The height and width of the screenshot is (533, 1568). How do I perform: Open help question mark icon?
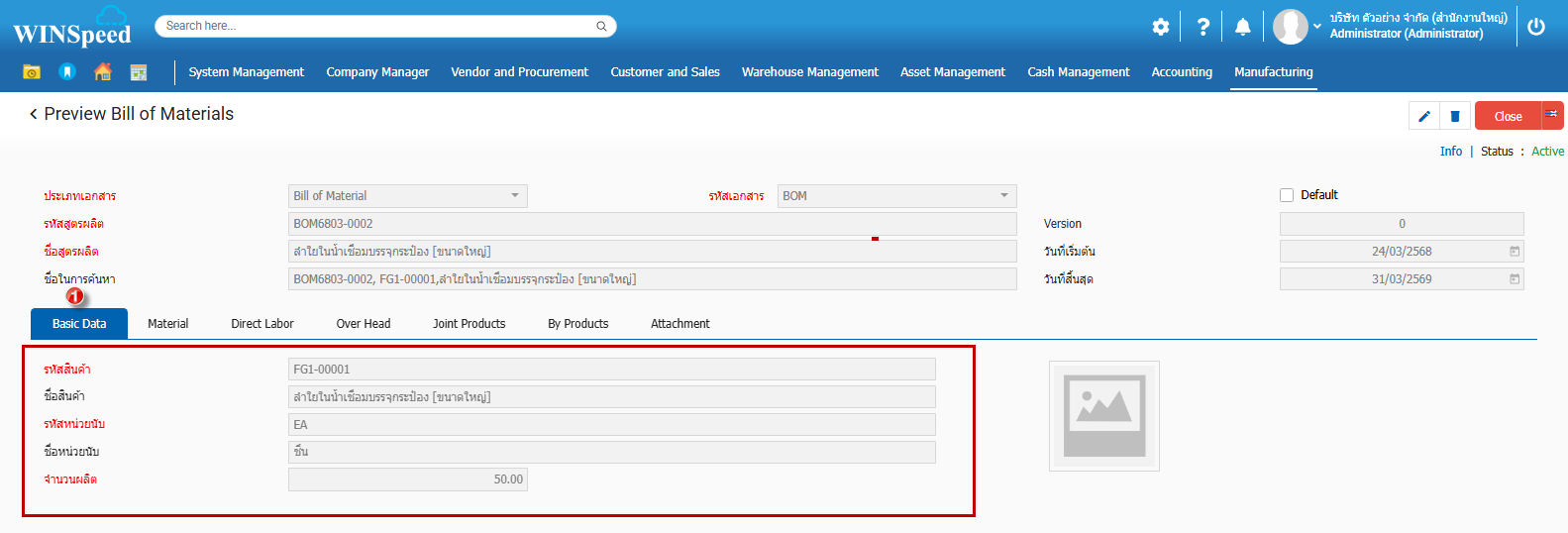pyautogui.click(x=1202, y=27)
